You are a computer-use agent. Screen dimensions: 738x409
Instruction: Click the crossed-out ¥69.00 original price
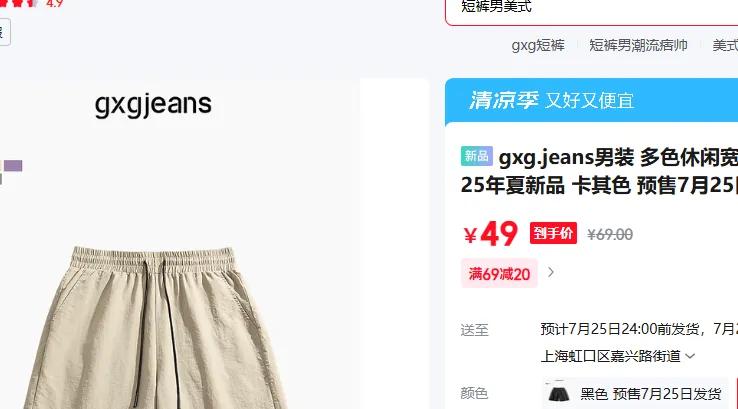pos(610,234)
